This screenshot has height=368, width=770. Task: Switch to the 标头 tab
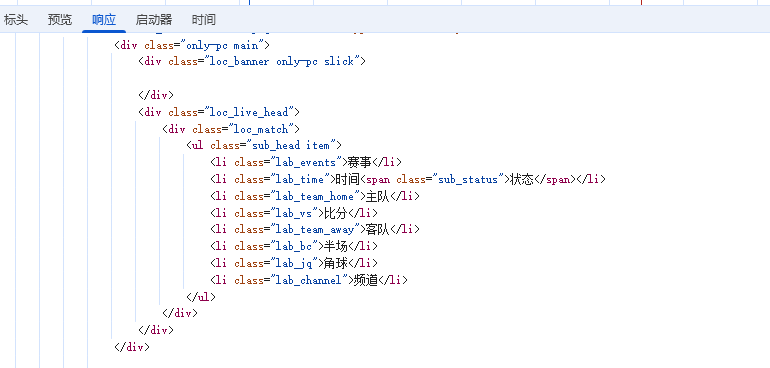tap(16, 20)
